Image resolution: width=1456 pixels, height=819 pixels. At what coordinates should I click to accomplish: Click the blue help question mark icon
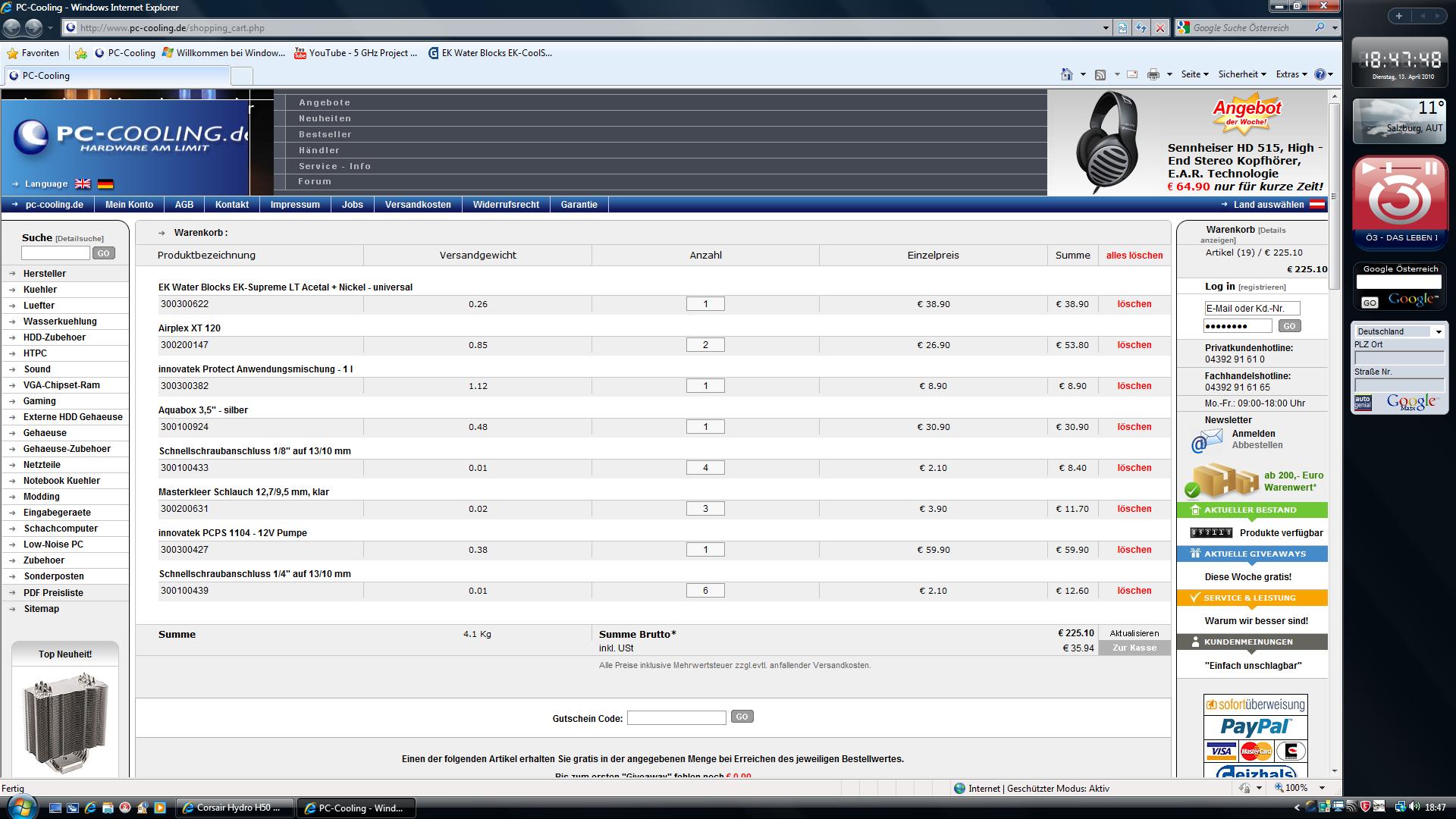[1320, 74]
